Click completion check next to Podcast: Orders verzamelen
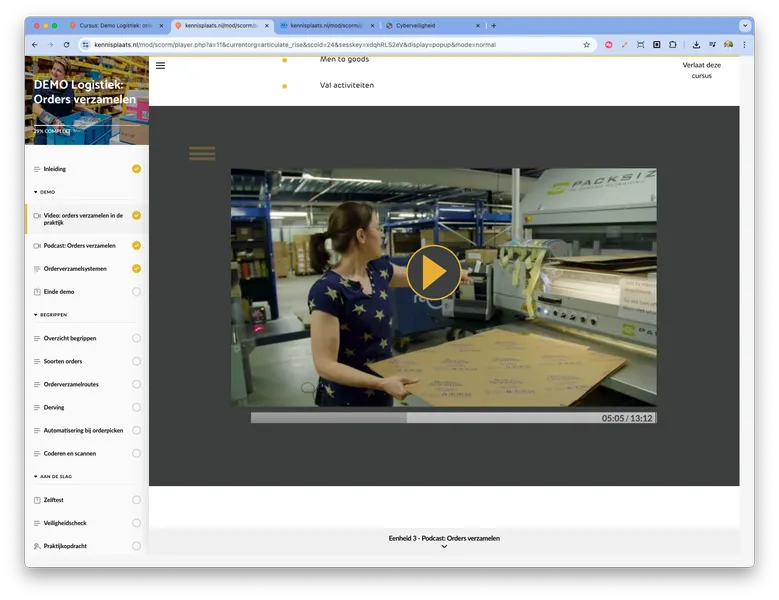This screenshot has height=600, width=779. 136,245
